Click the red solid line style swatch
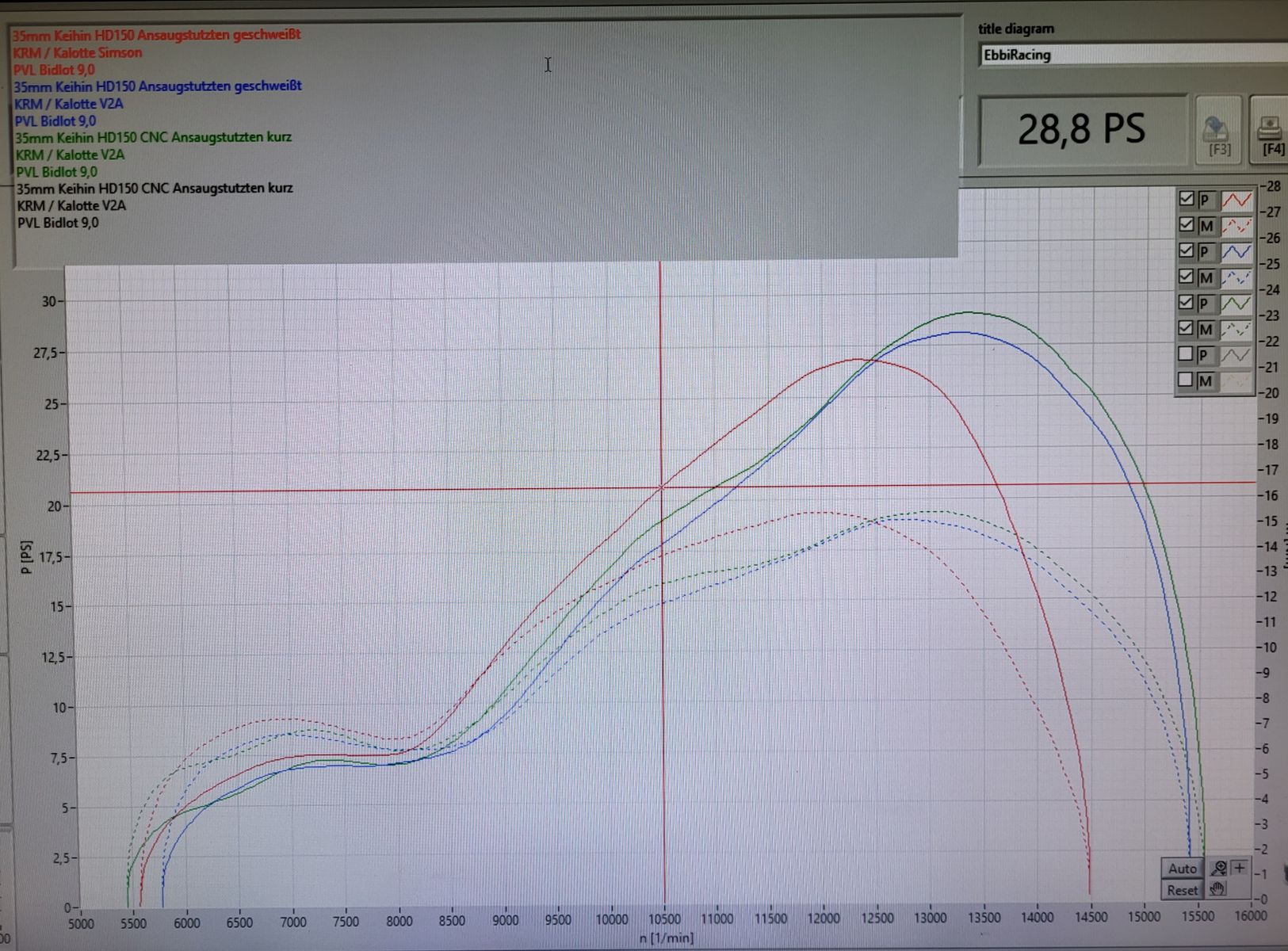Image resolution: width=1288 pixels, height=951 pixels. coord(1236,200)
